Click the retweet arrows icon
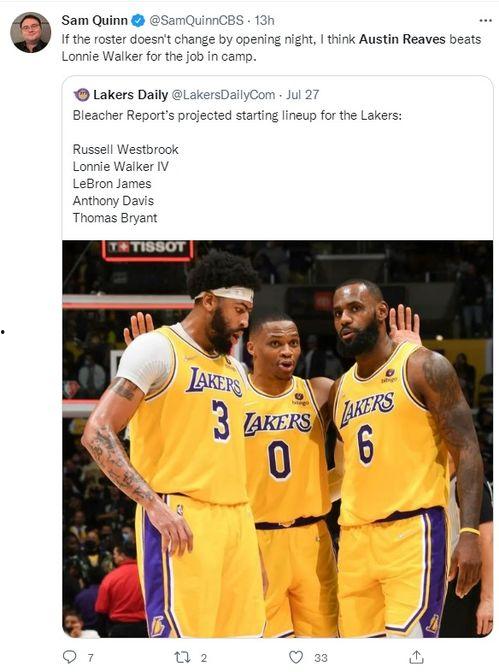Screen dimensions: 499x672 (x=183, y=657)
